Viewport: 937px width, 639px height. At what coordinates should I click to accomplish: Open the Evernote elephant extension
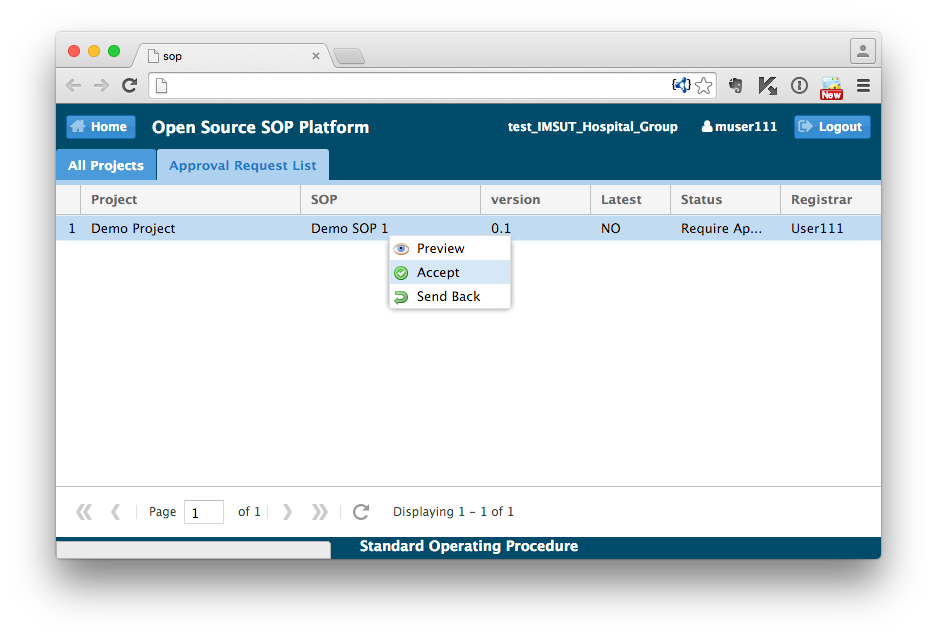coord(736,85)
